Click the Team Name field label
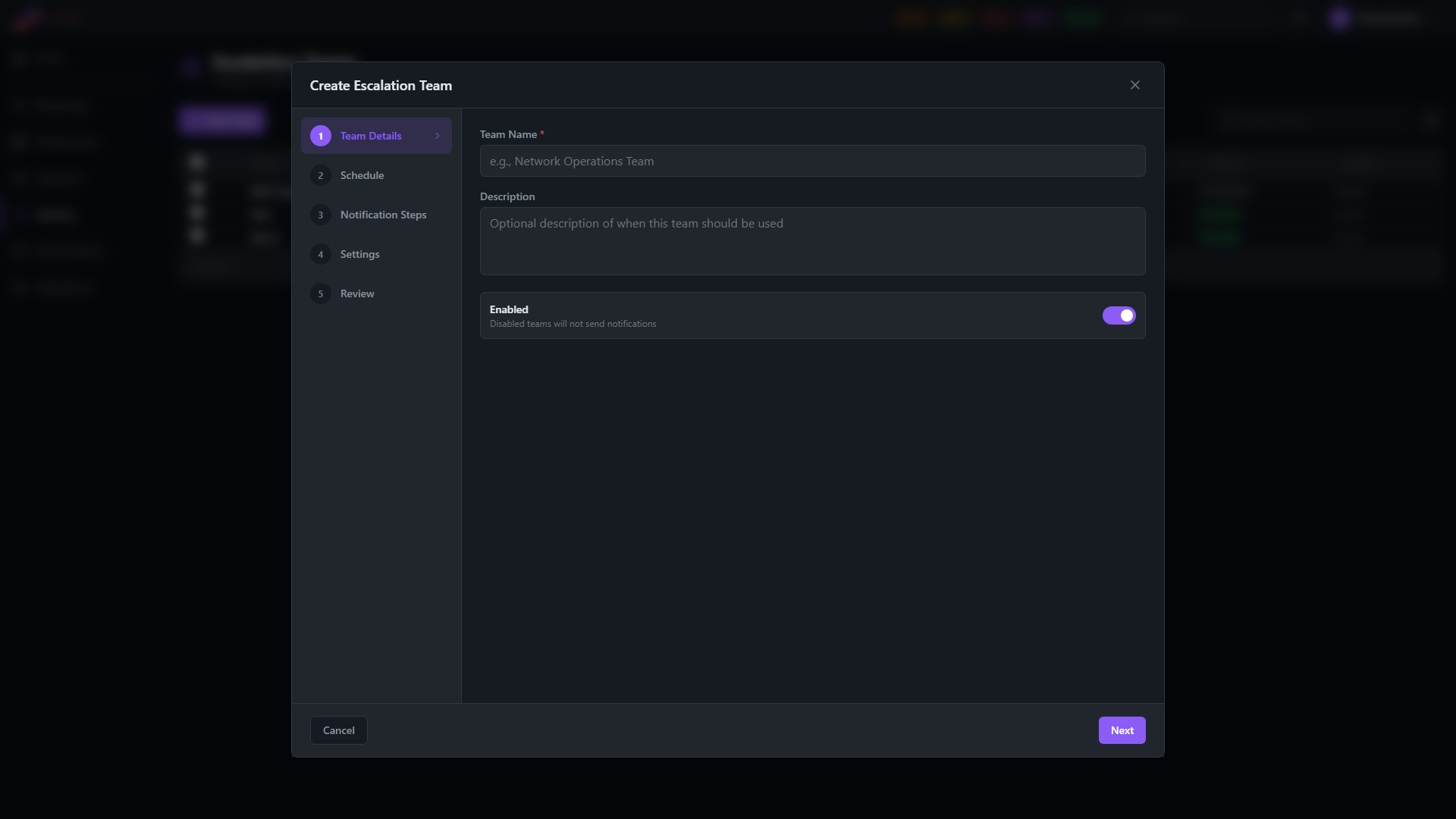Screen dimensions: 1456x819 512,134
